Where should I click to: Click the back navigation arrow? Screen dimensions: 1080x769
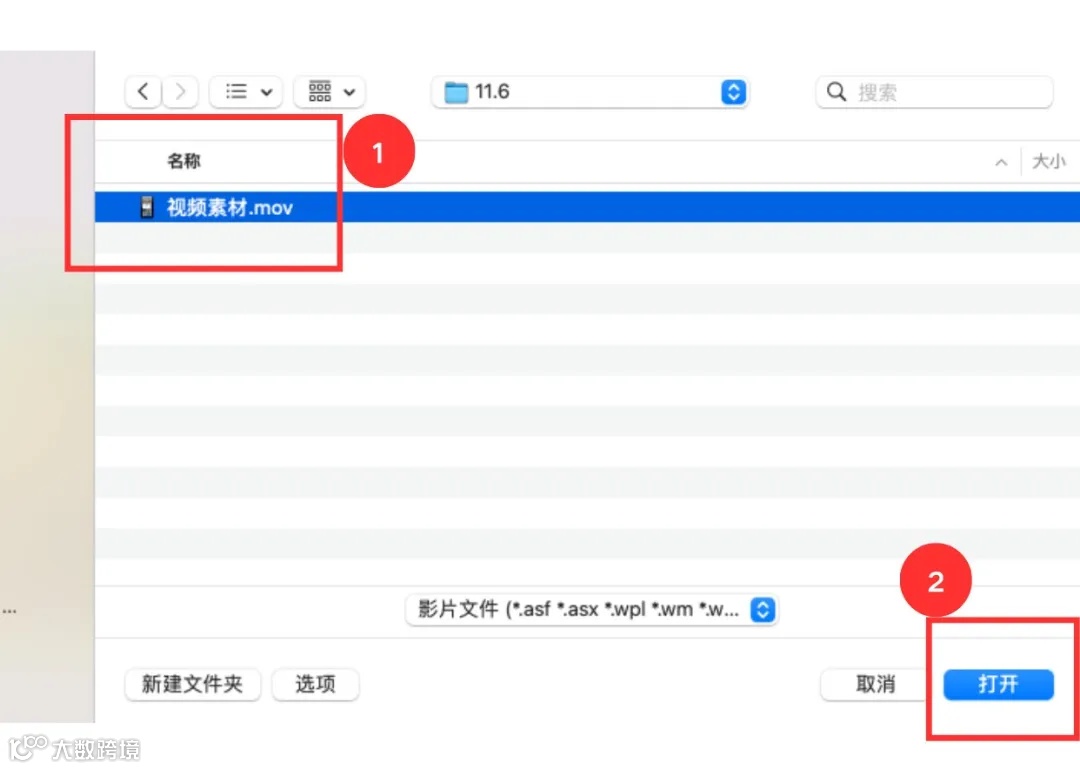click(142, 91)
